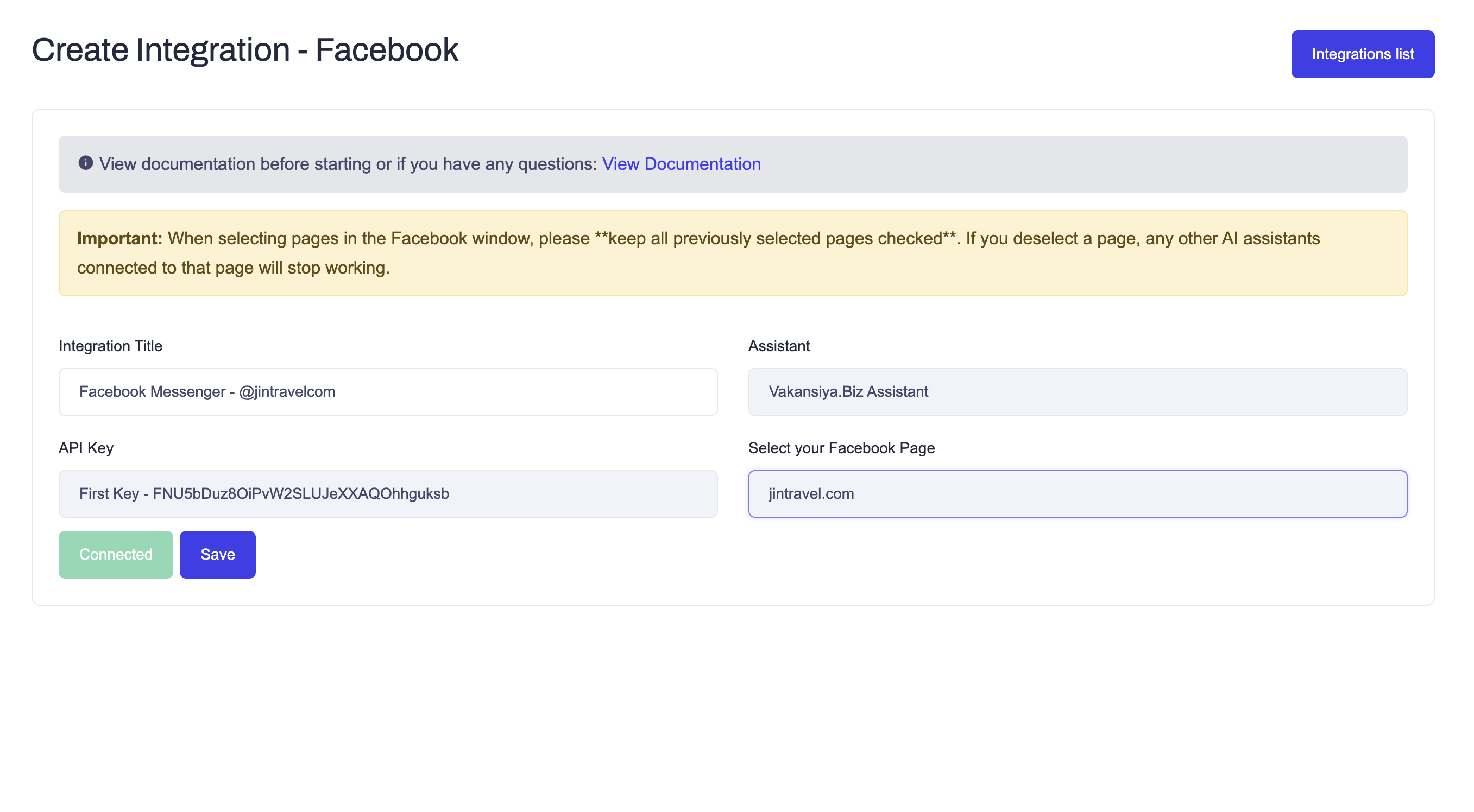The height and width of the screenshot is (812, 1474).
Task: Open the Assistant dropdown showing Vakansiya.Biz Assistant
Action: click(1077, 392)
